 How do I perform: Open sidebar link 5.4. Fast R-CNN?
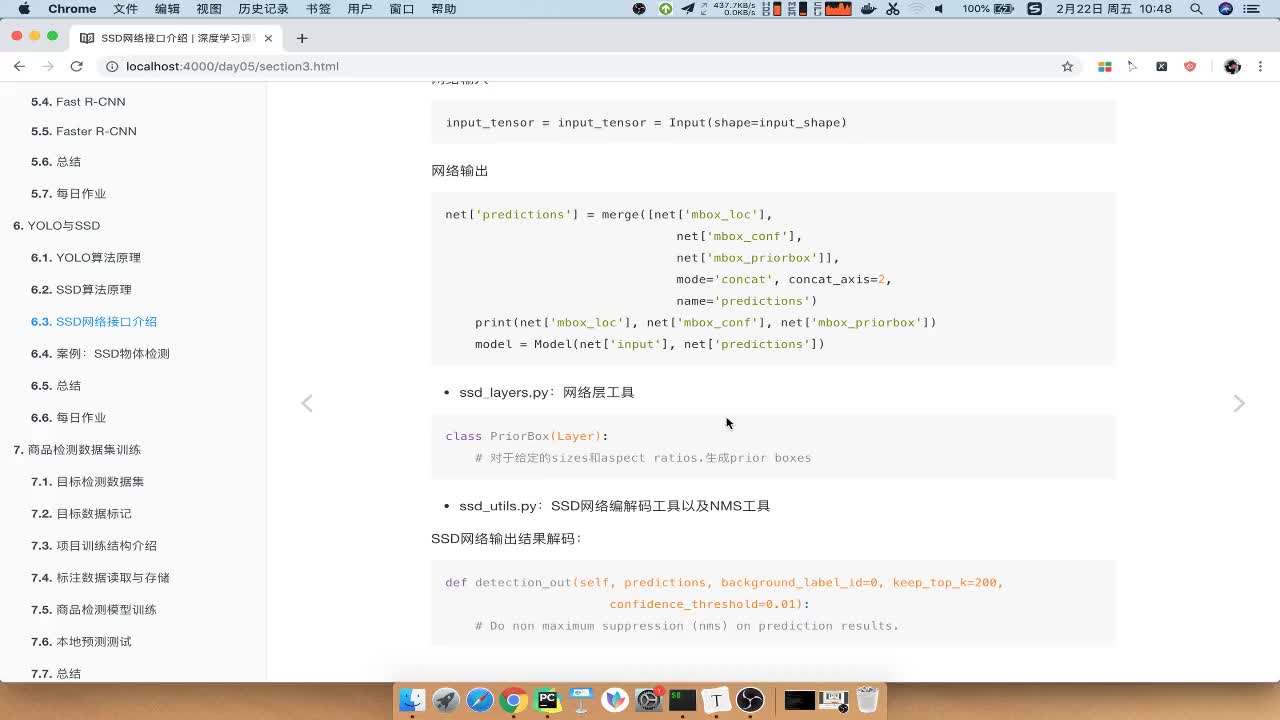pyautogui.click(x=78, y=102)
